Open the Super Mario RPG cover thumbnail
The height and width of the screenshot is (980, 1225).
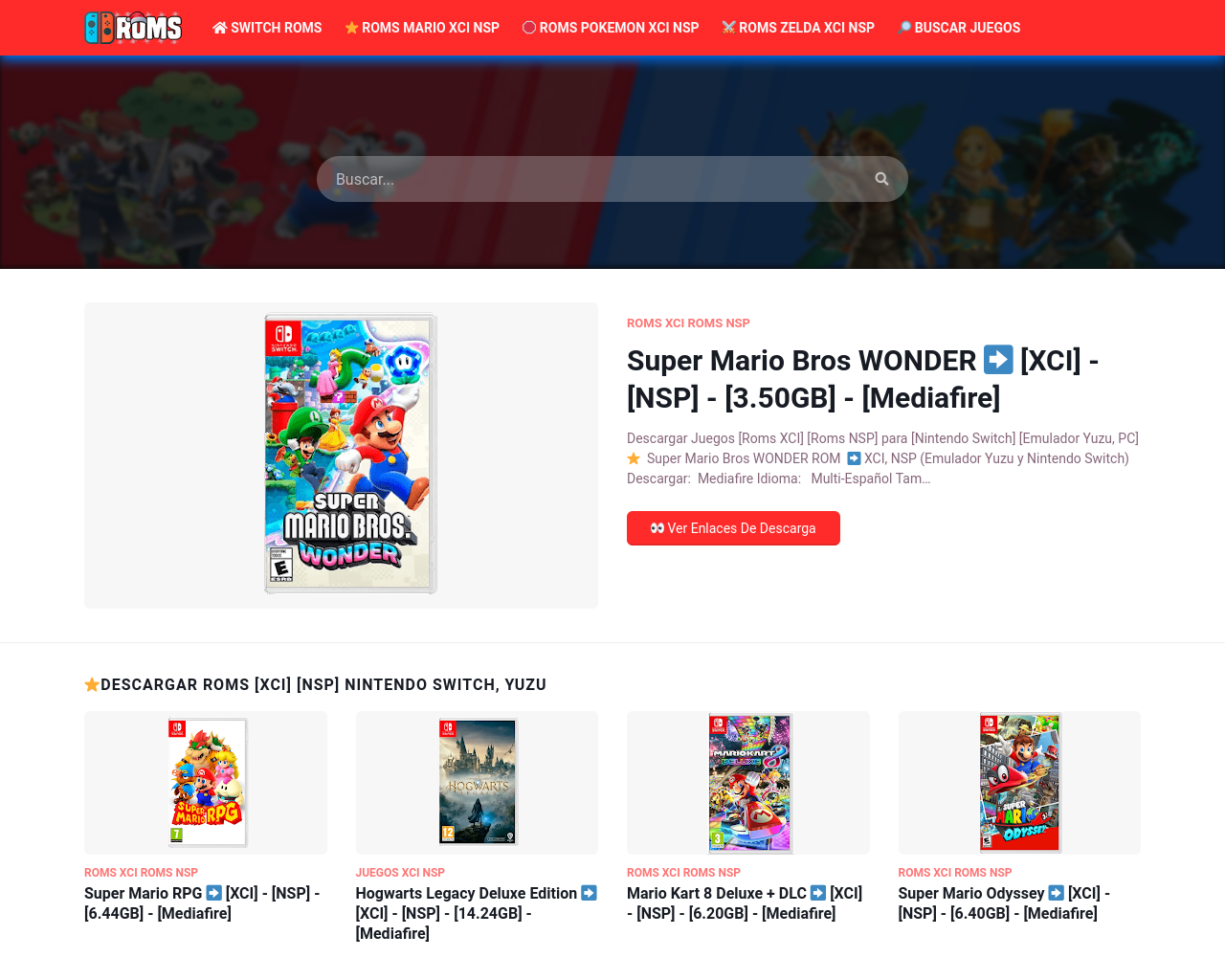click(x=208, y=783)
